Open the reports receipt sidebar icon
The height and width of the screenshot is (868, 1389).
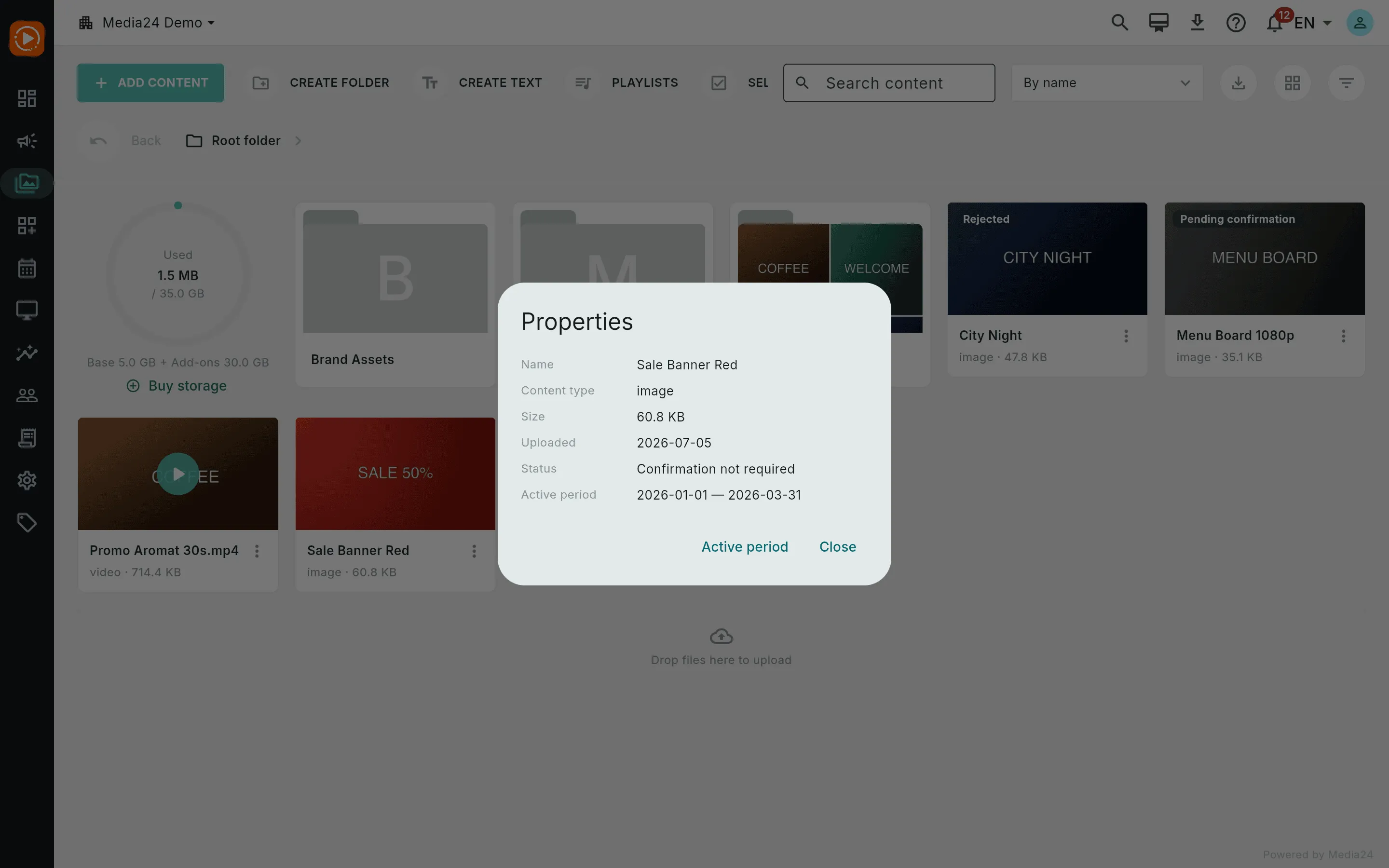point(27,437)
